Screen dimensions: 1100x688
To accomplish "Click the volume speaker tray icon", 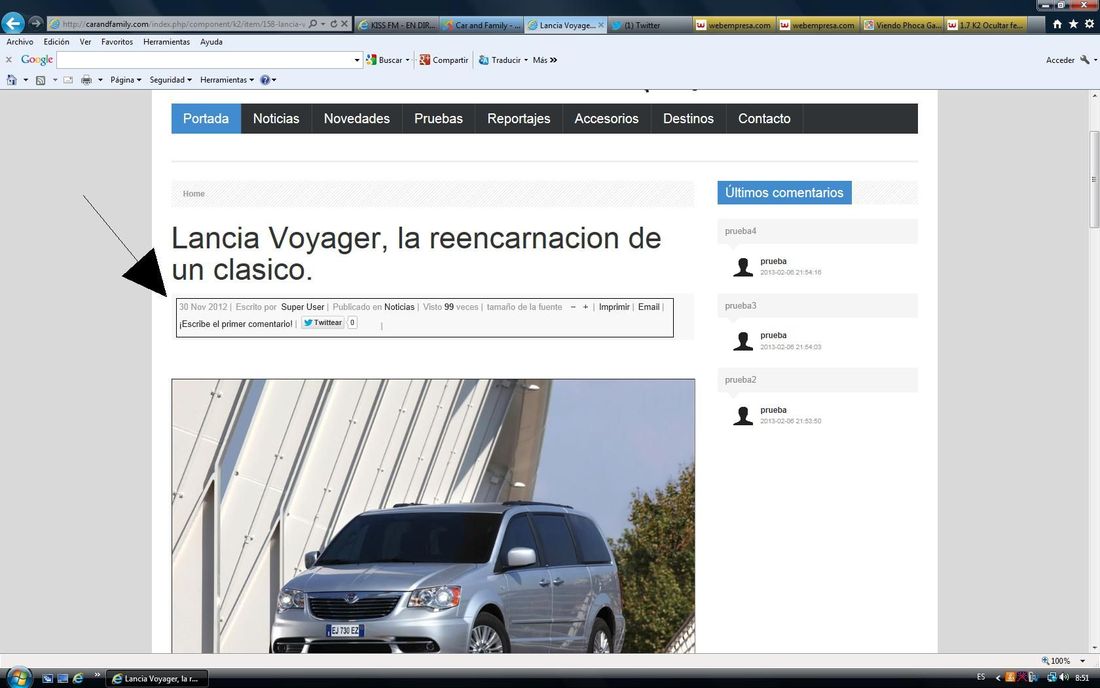I will click(1064, 677).
